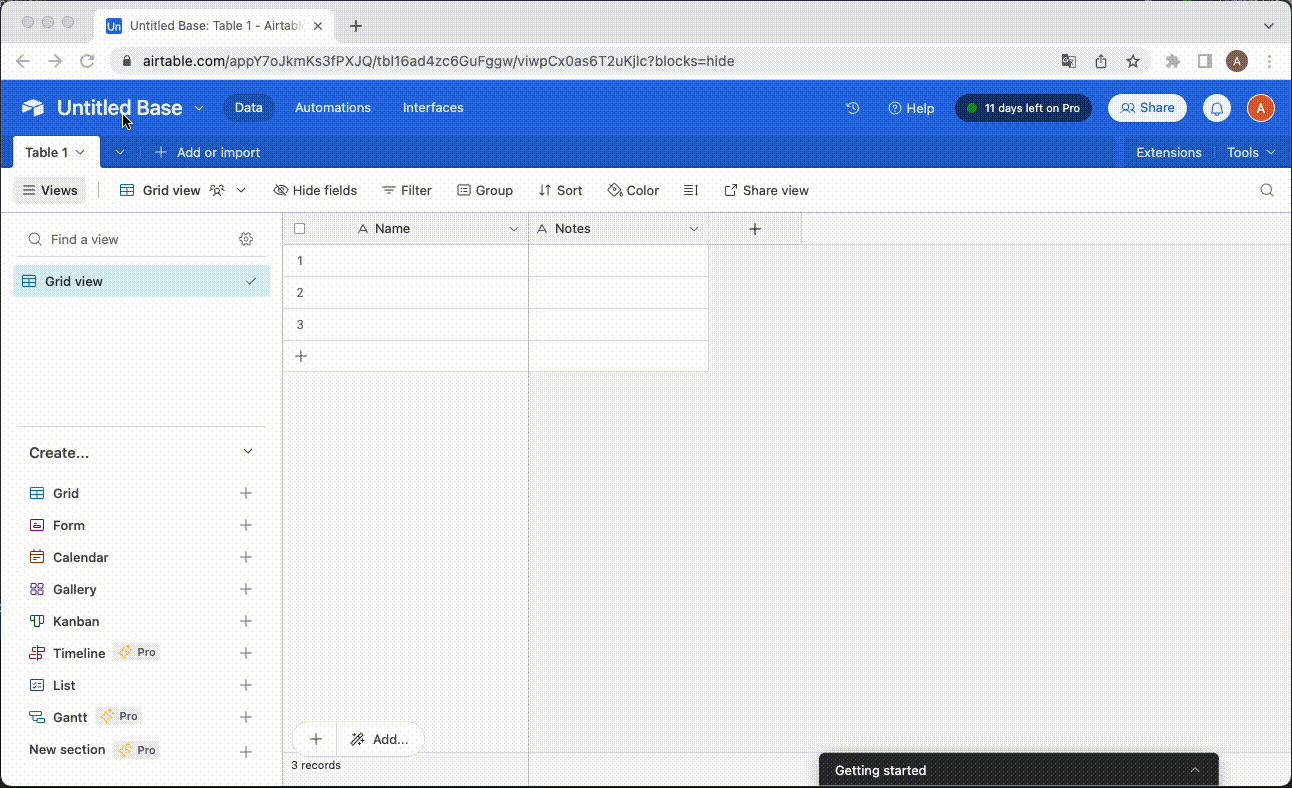Switch to the Automations tab
The width and height of the screenshot is (1292, 788).
[x=333, y=108]
